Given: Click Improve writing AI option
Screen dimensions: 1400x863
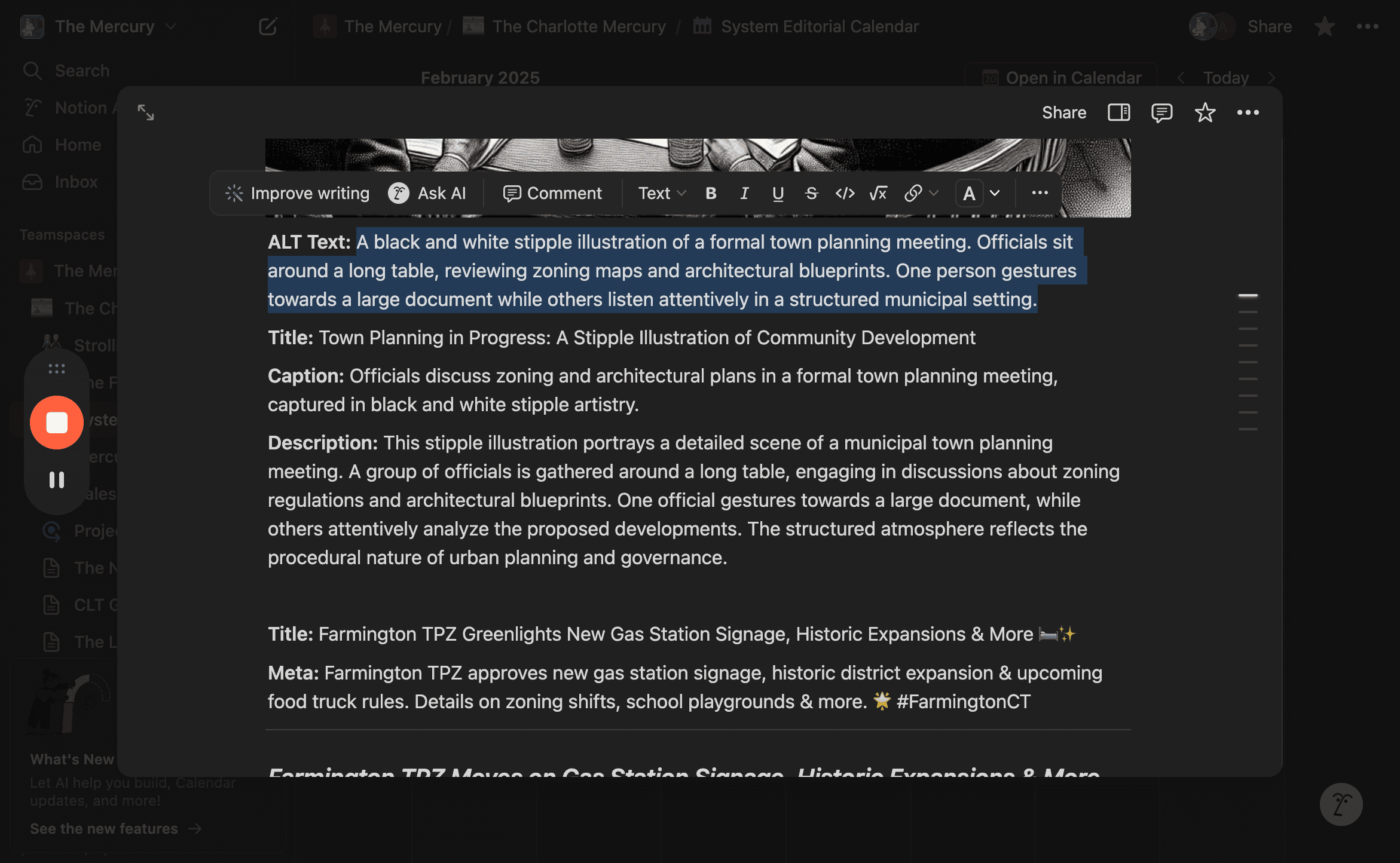Looking at the screenshot, I should pyautogui.click(x=298, y=193).
